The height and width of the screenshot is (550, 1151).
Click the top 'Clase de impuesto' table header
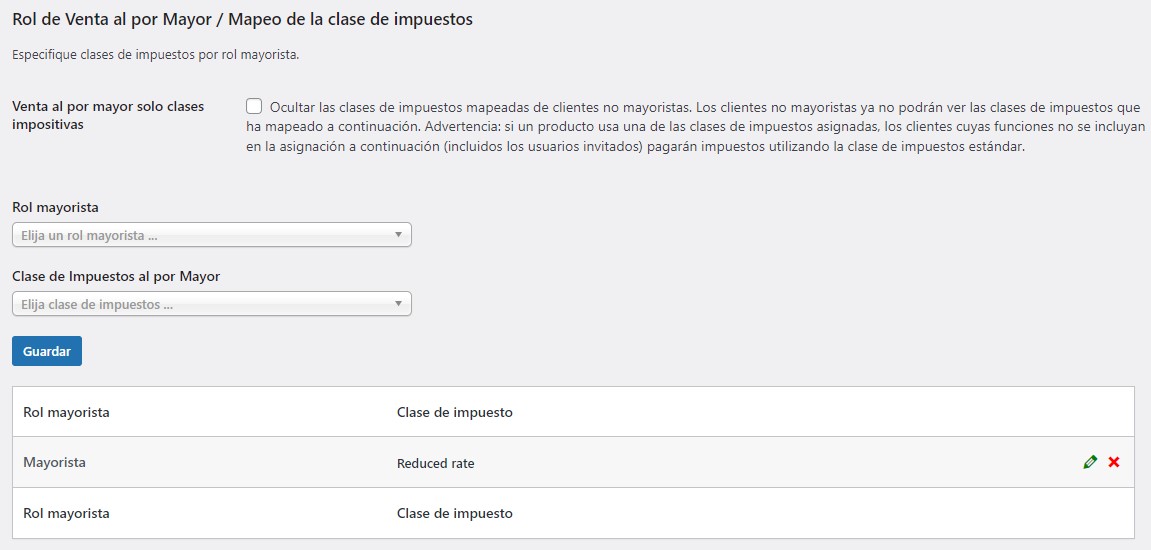(454, 412)
